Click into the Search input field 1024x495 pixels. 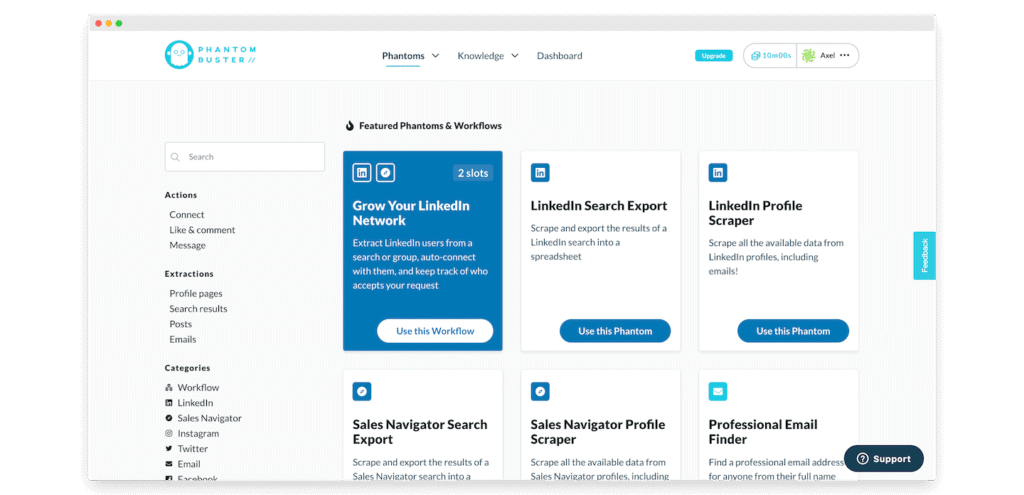click(244, 157)
